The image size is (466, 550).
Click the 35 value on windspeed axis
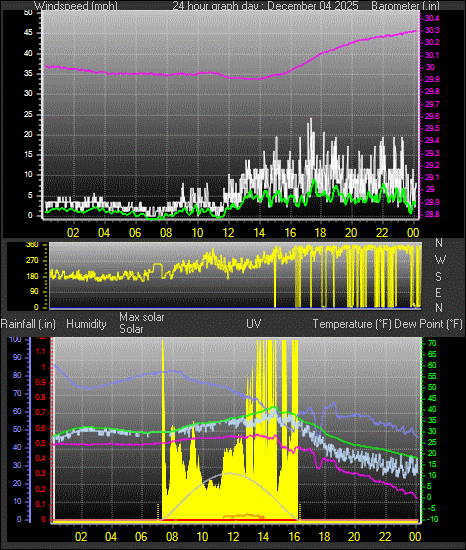click(x=28, y=74)
